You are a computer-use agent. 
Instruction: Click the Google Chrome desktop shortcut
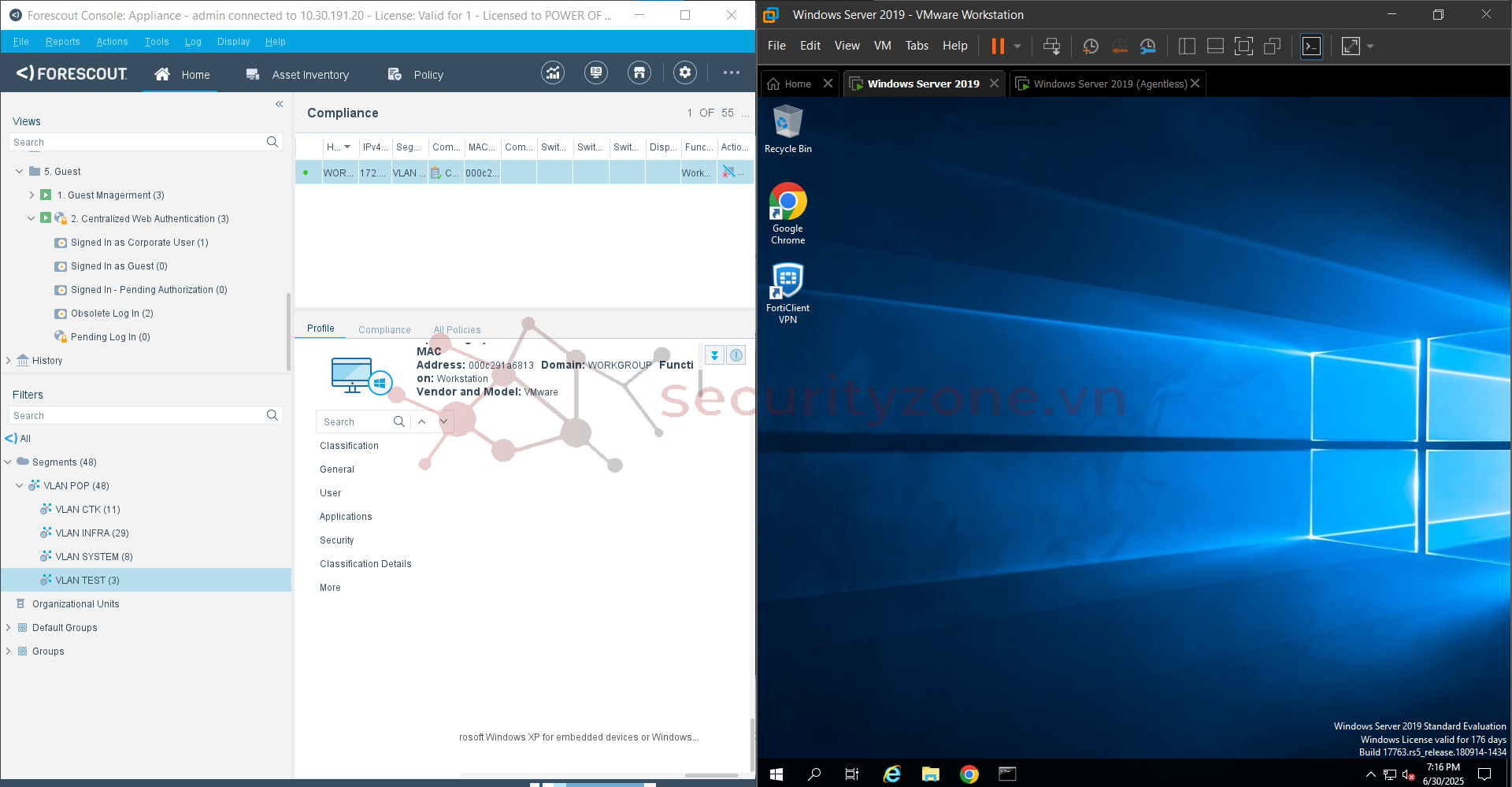(787, 213)
